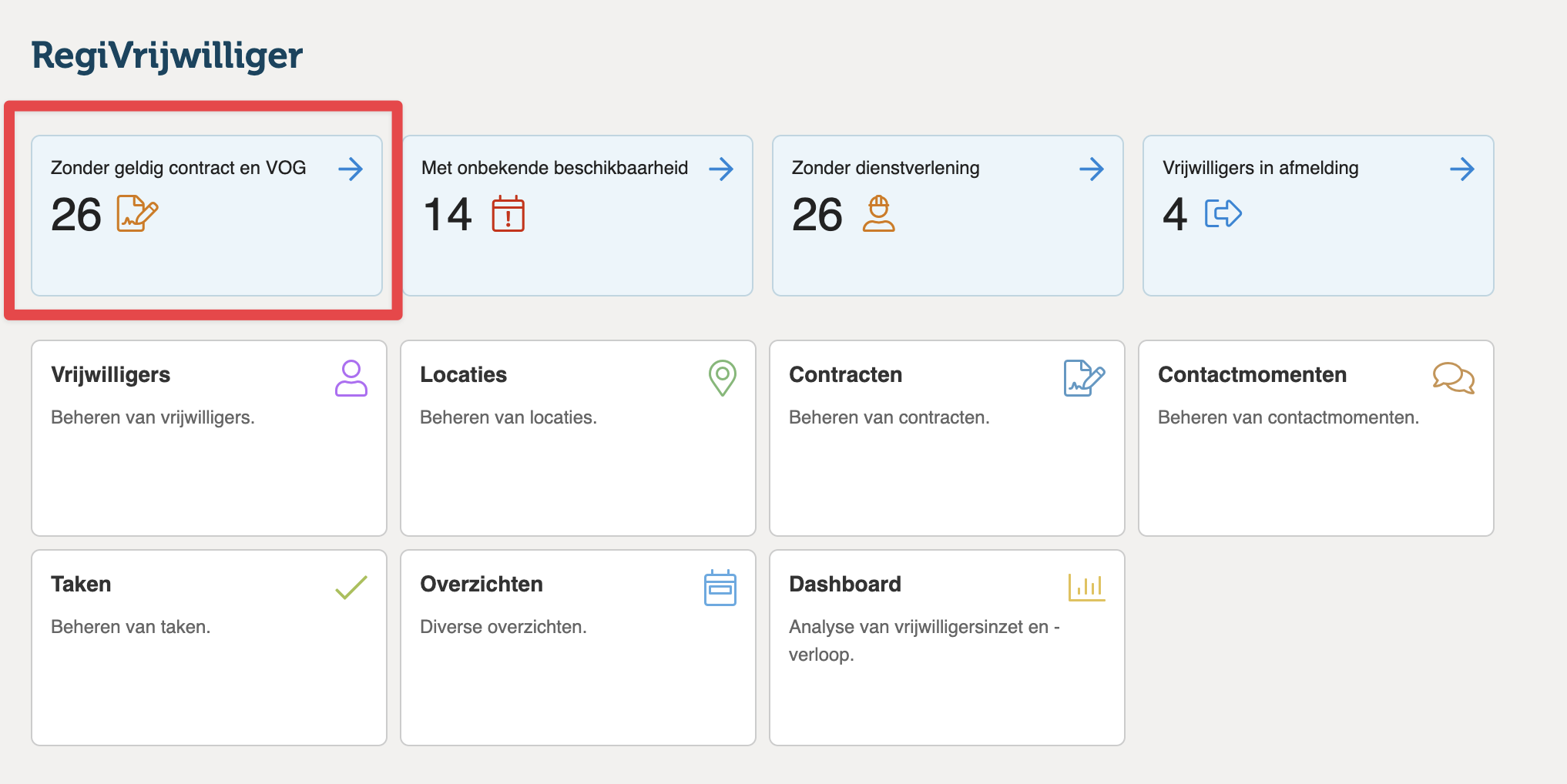The image size is (1567, 784).
Task: Click the RegiVrijwilliger page title
Action: tap(166, 55)
